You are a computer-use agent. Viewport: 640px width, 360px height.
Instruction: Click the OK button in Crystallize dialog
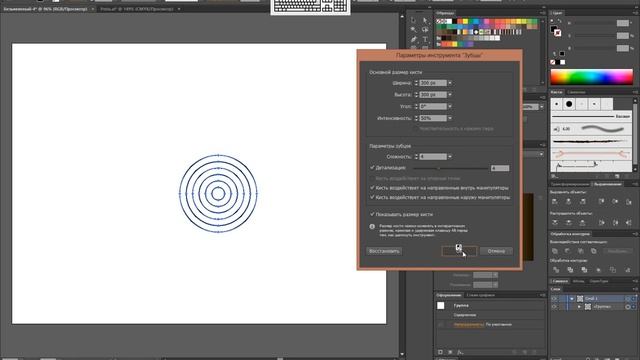click(459, 251)
